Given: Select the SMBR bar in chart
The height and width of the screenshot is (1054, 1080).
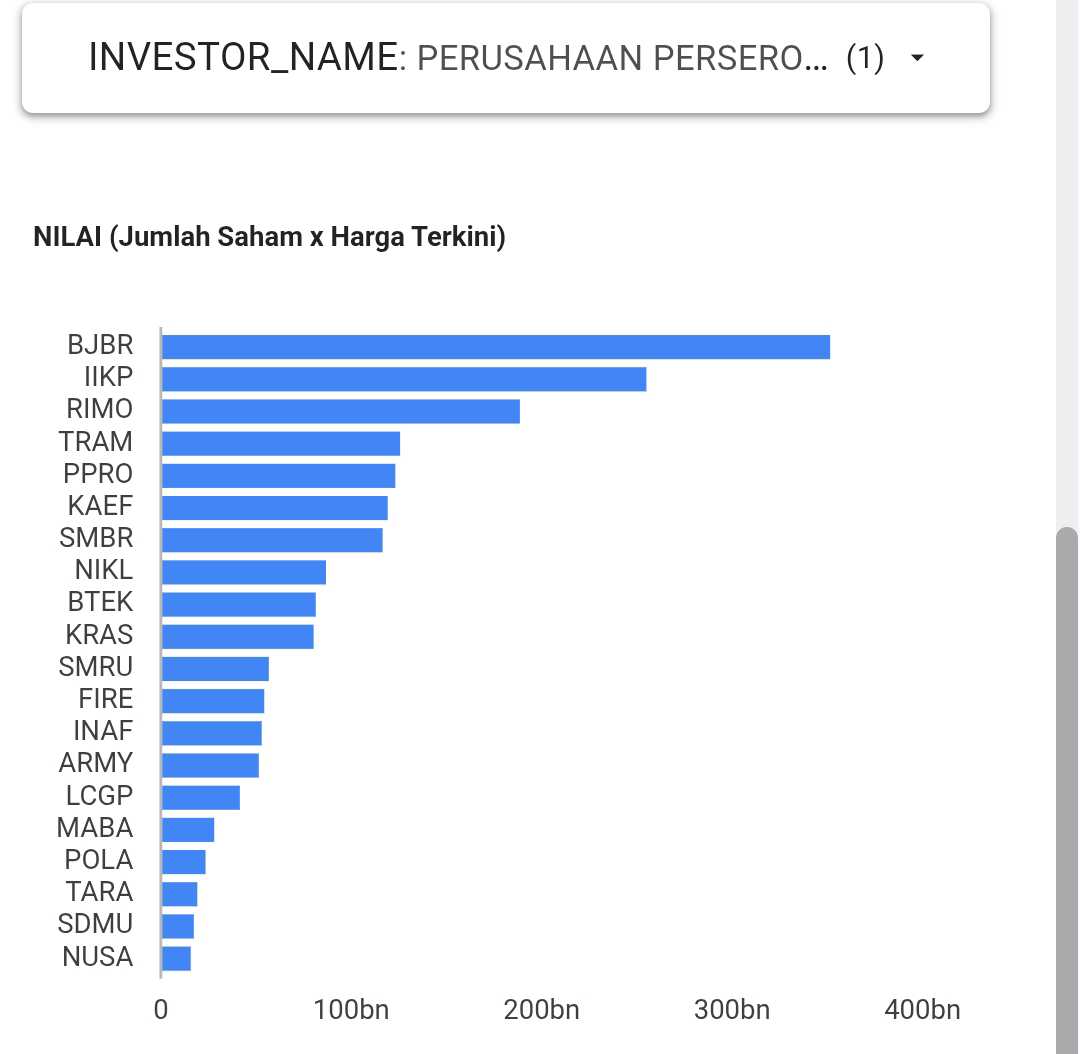Looking at the screenshot, I should point(272,540).
